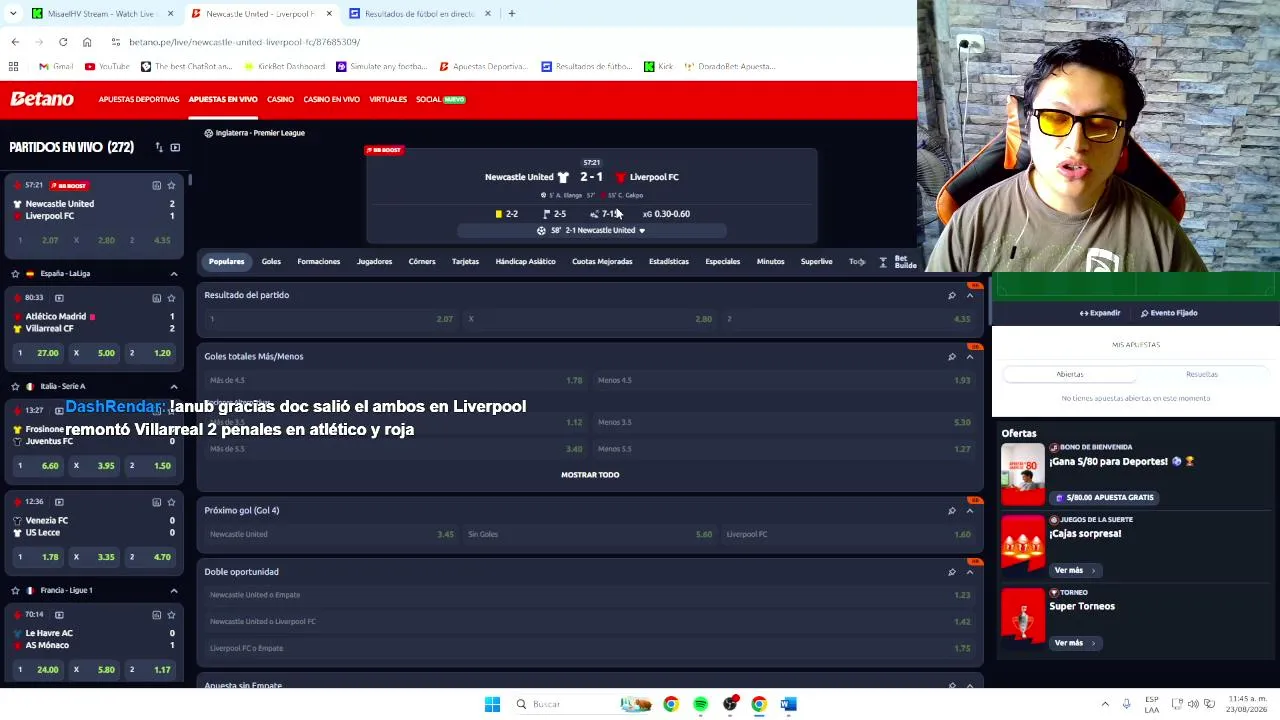The image size is (1280, 720).
Task: Switch to the Resueltas bets tab
Action: coord(1202,374)
